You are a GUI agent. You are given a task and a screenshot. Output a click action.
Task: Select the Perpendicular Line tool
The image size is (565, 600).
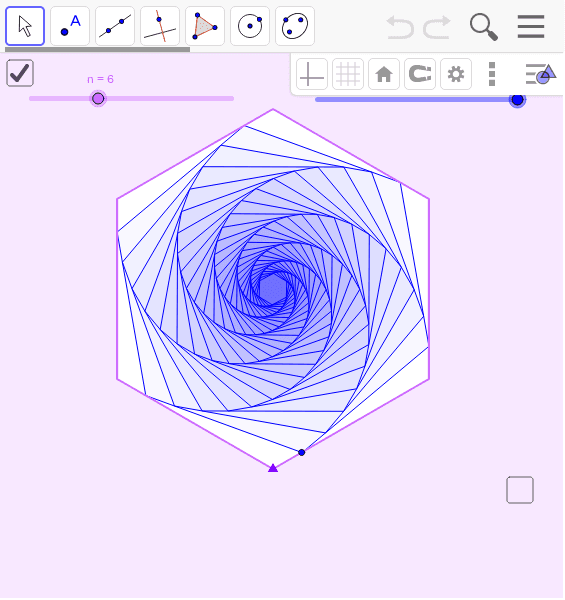[x=160, y=26]
